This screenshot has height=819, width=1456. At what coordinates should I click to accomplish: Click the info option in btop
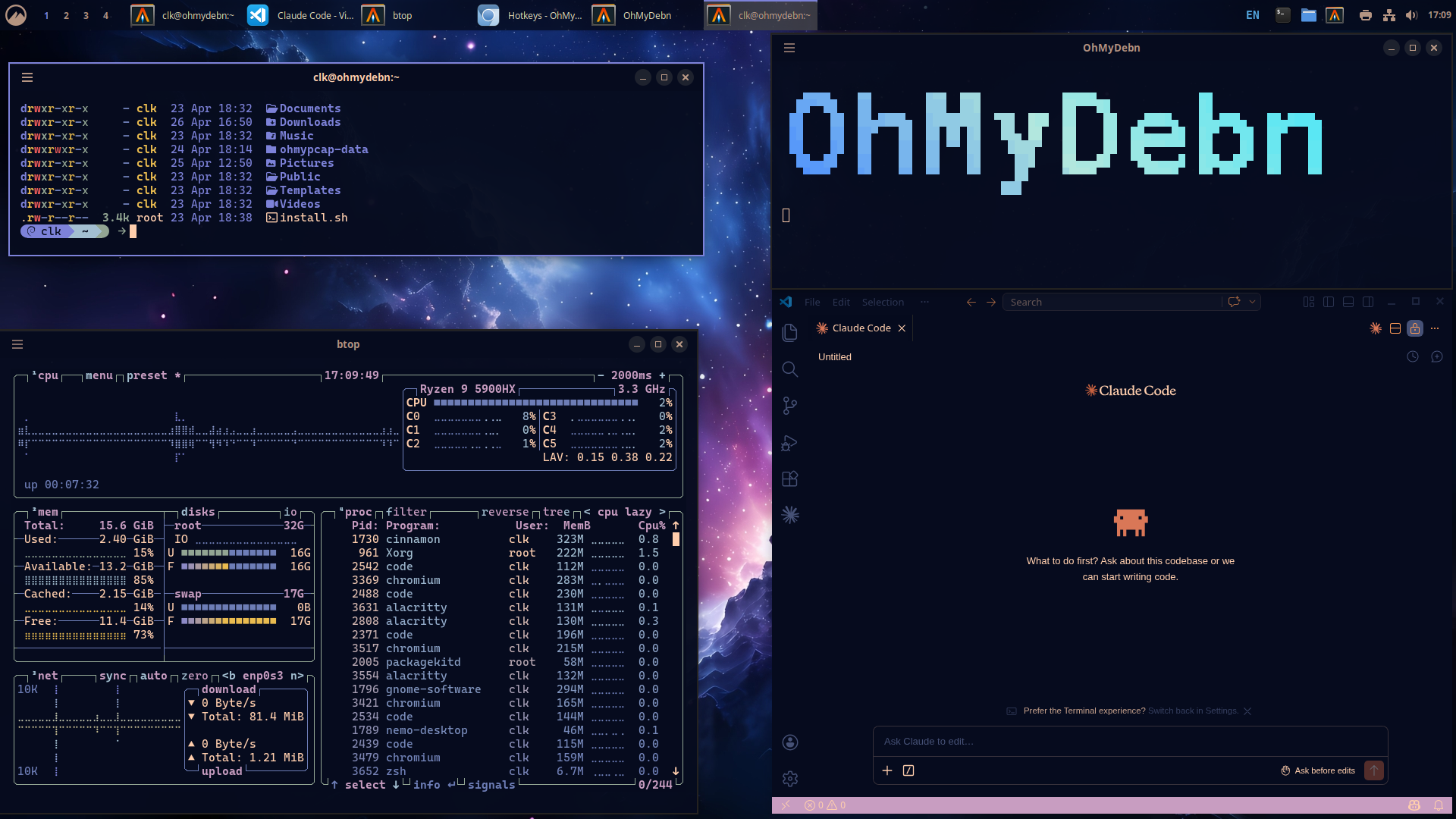pos(426,785)
